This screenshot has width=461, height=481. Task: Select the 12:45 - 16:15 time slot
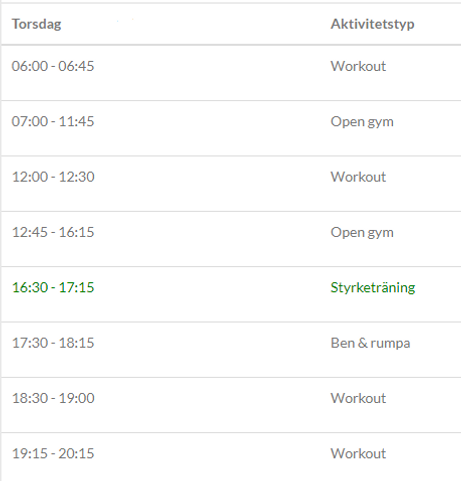pyautogui.click(x=53, y=232)
